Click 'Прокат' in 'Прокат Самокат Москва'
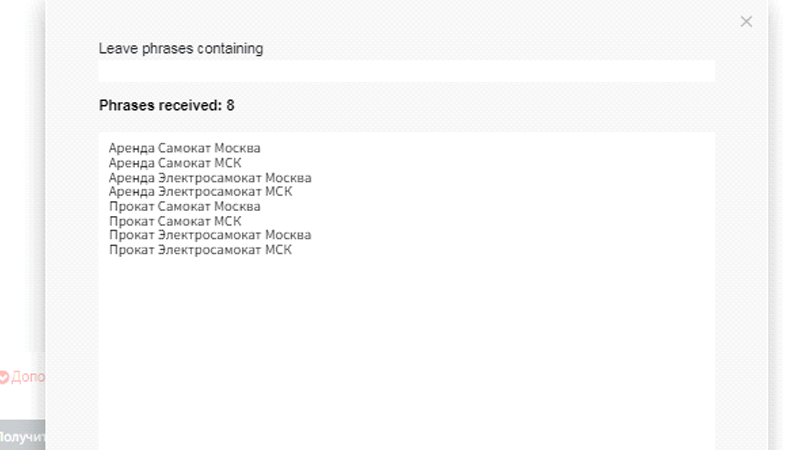 pos(131,206)
